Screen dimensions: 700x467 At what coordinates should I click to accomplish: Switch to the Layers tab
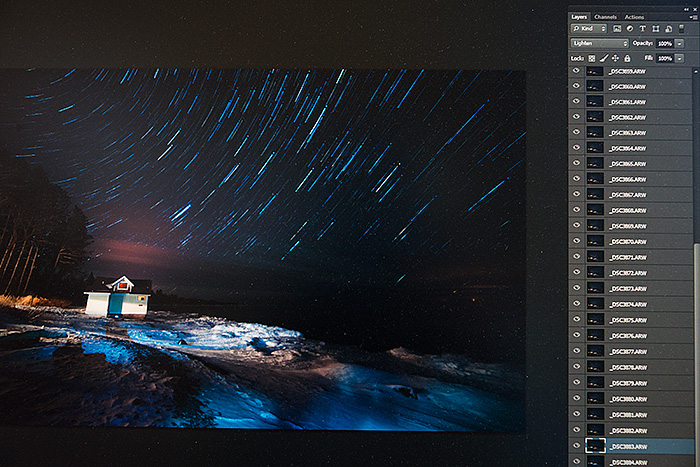tap(579, 17)
